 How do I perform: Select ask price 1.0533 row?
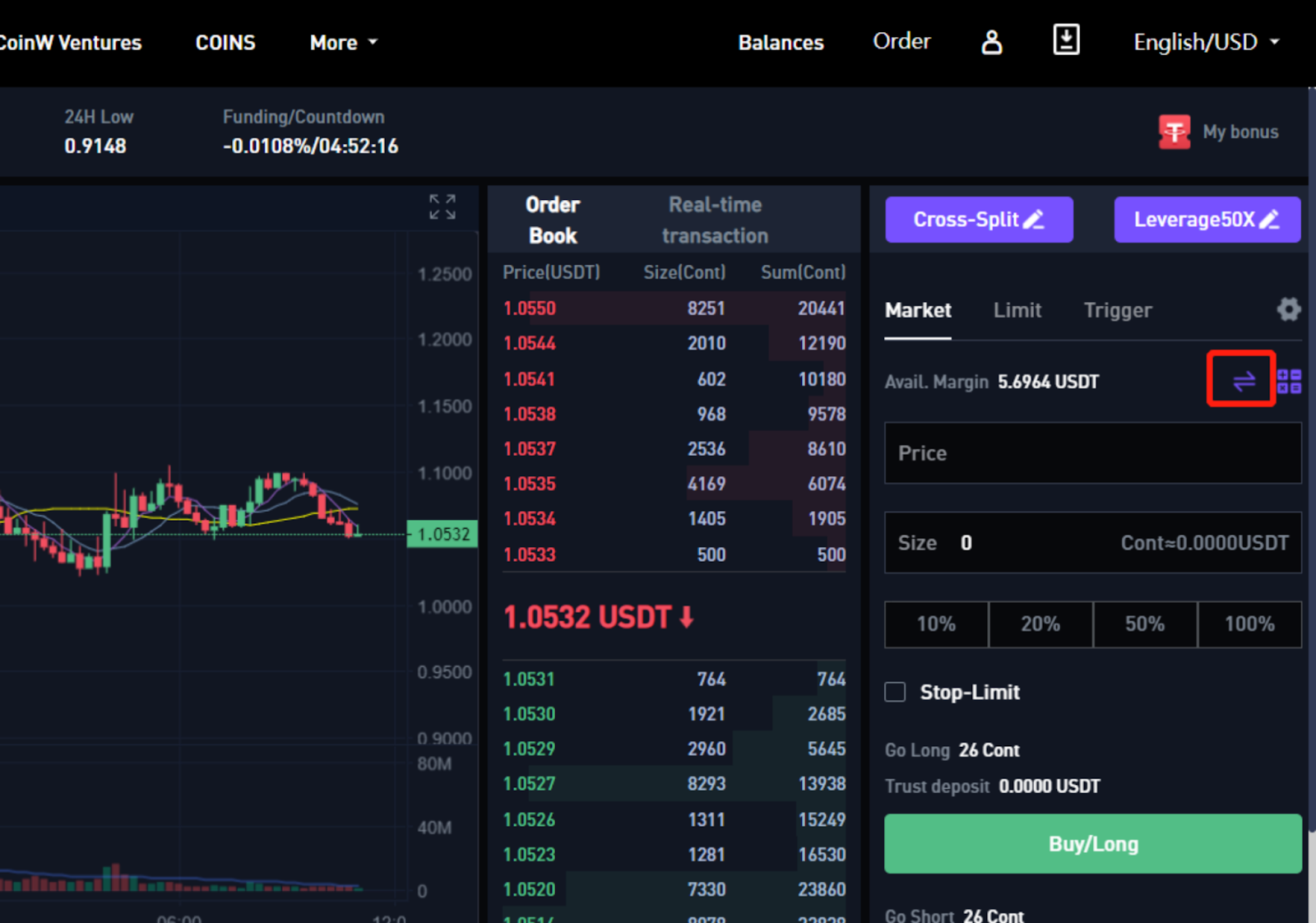674,554
